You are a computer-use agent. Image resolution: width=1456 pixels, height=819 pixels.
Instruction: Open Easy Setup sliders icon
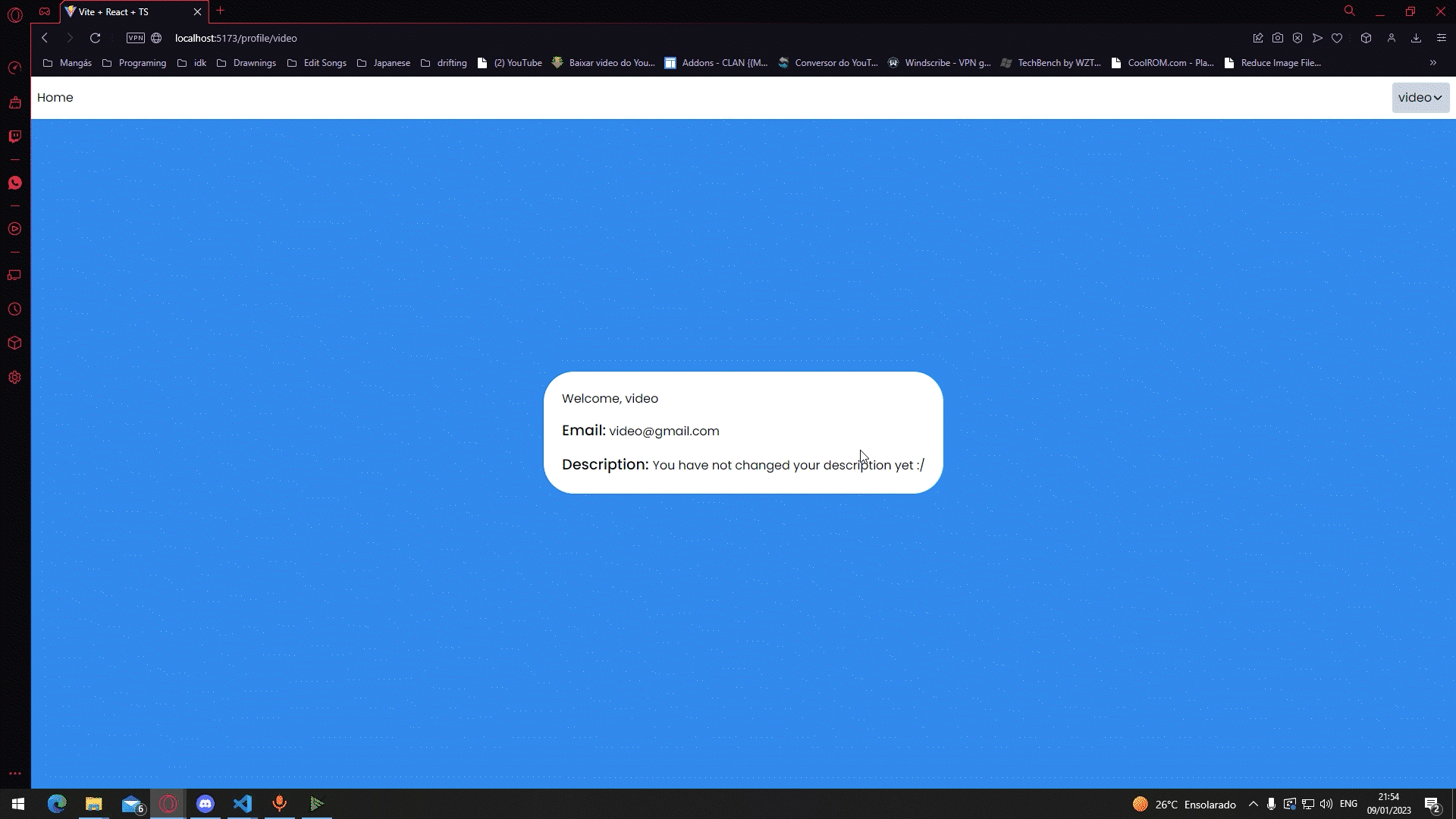1442,38
